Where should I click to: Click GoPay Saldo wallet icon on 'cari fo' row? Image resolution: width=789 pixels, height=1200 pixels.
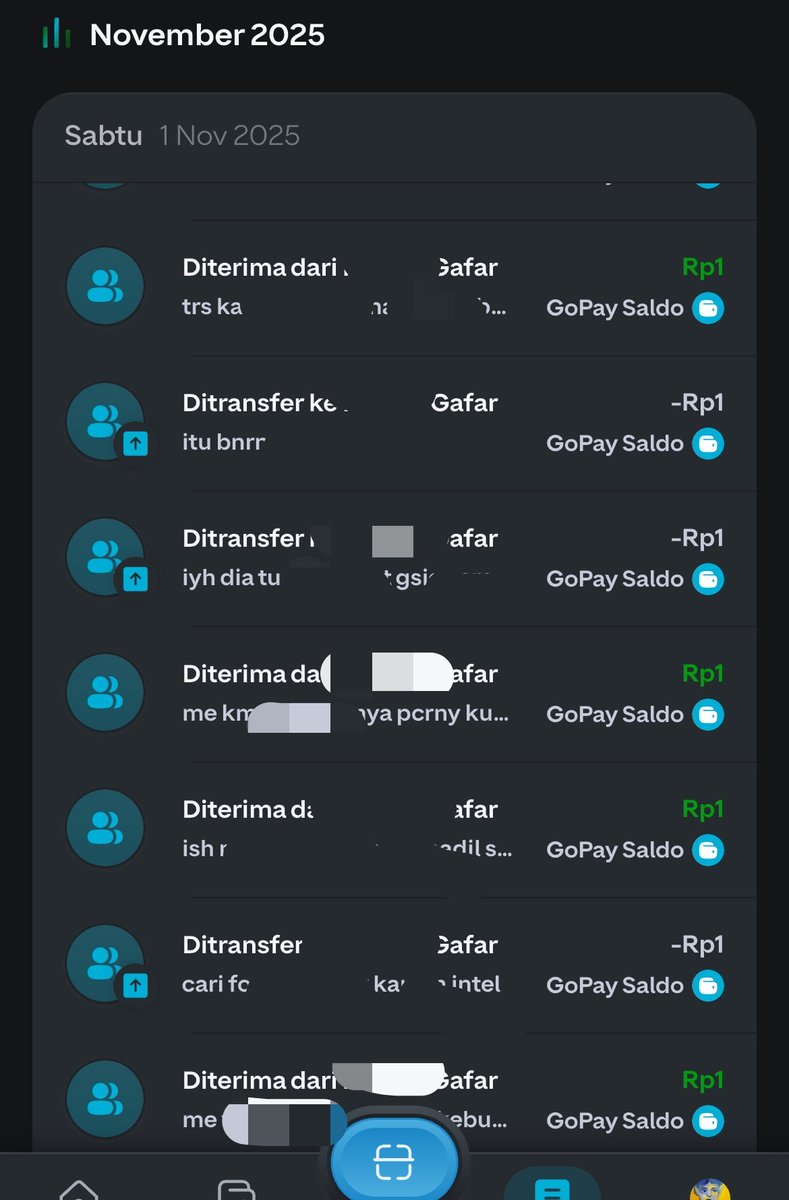(708, 985)
